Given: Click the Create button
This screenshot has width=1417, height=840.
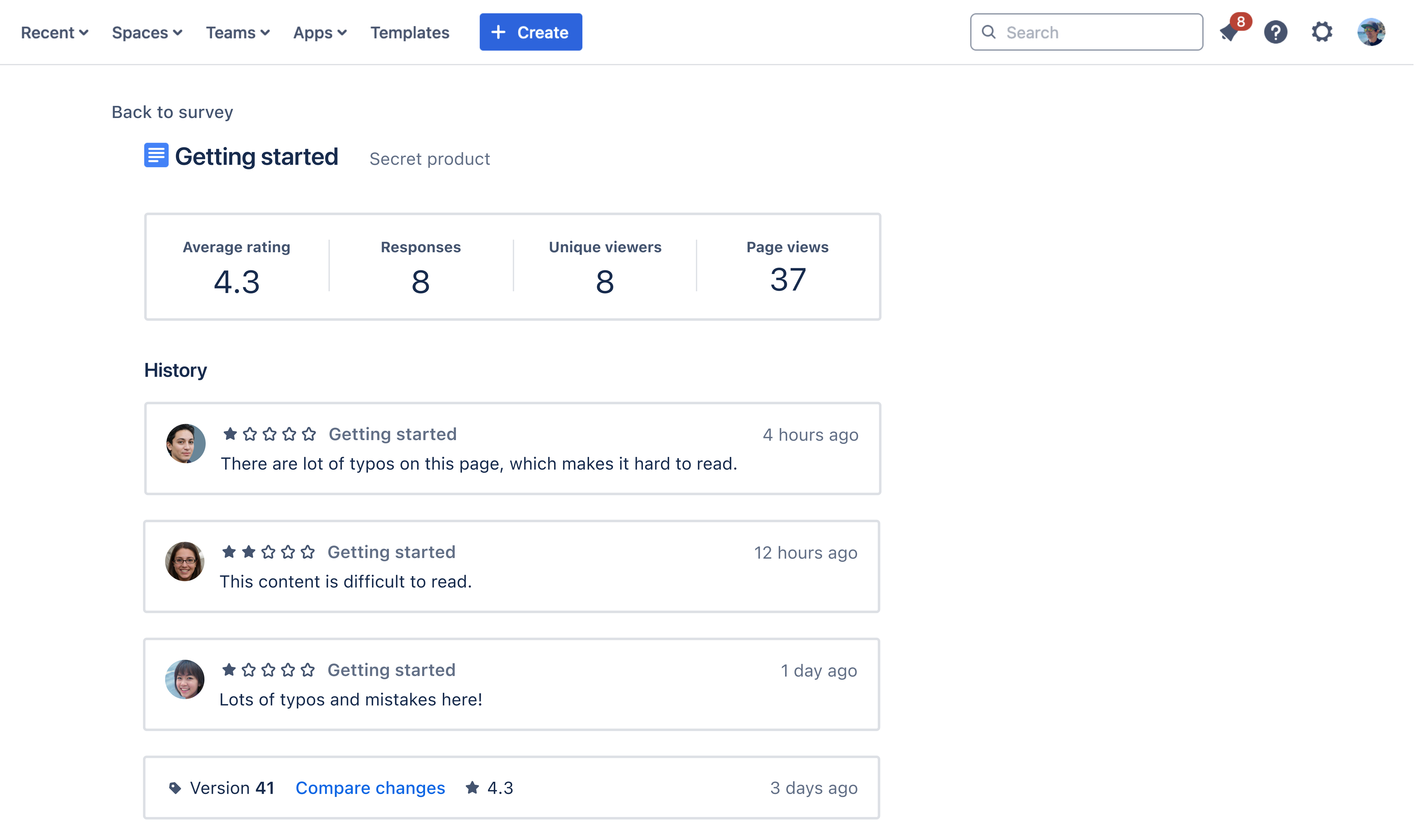Looking at the screenshot, I should 530,31.
